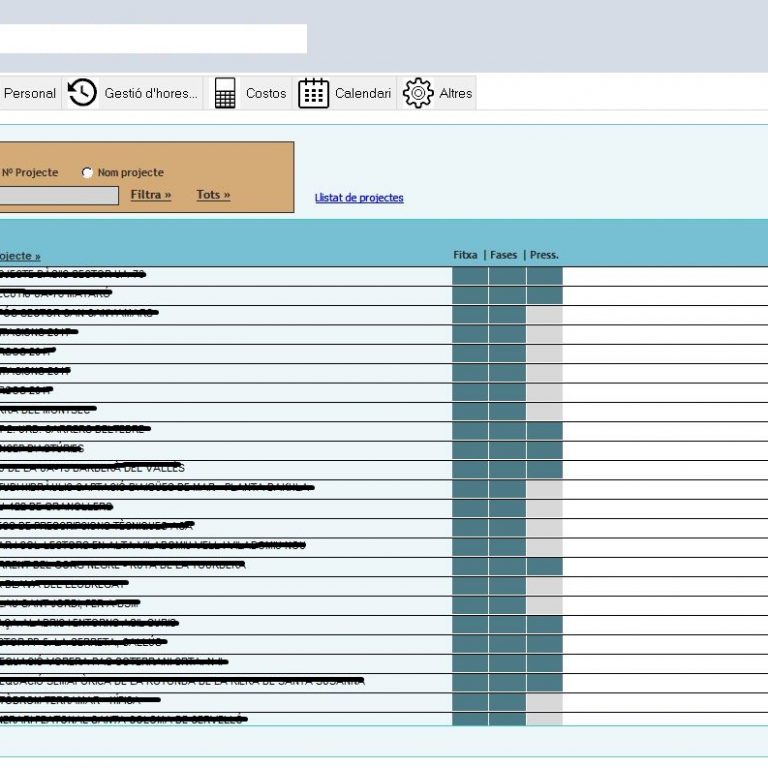Open Fitxa for Santa Coloma de Cervelló row
This screenshot has height=768, width=768.
coord(470,719)
